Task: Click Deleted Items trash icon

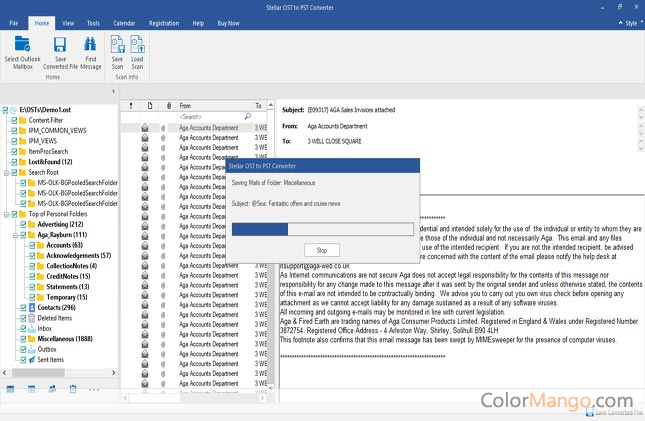Action: pos(32,318)
